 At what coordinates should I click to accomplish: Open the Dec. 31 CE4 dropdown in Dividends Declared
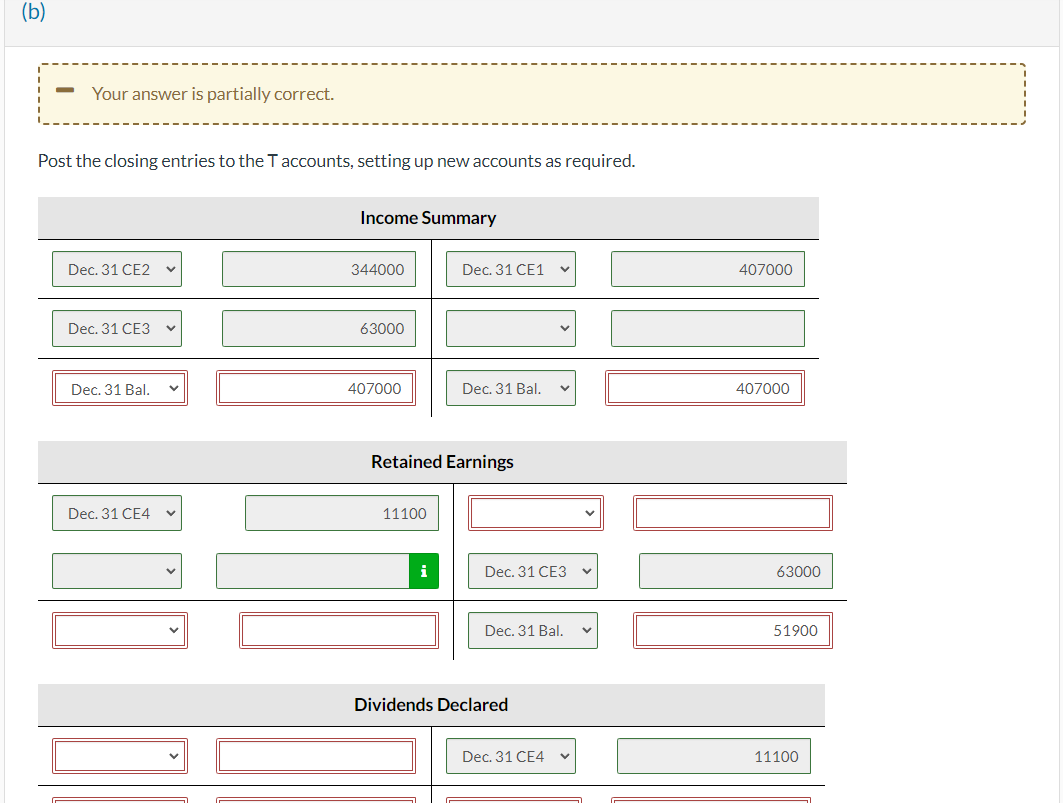tap(510, 755)
